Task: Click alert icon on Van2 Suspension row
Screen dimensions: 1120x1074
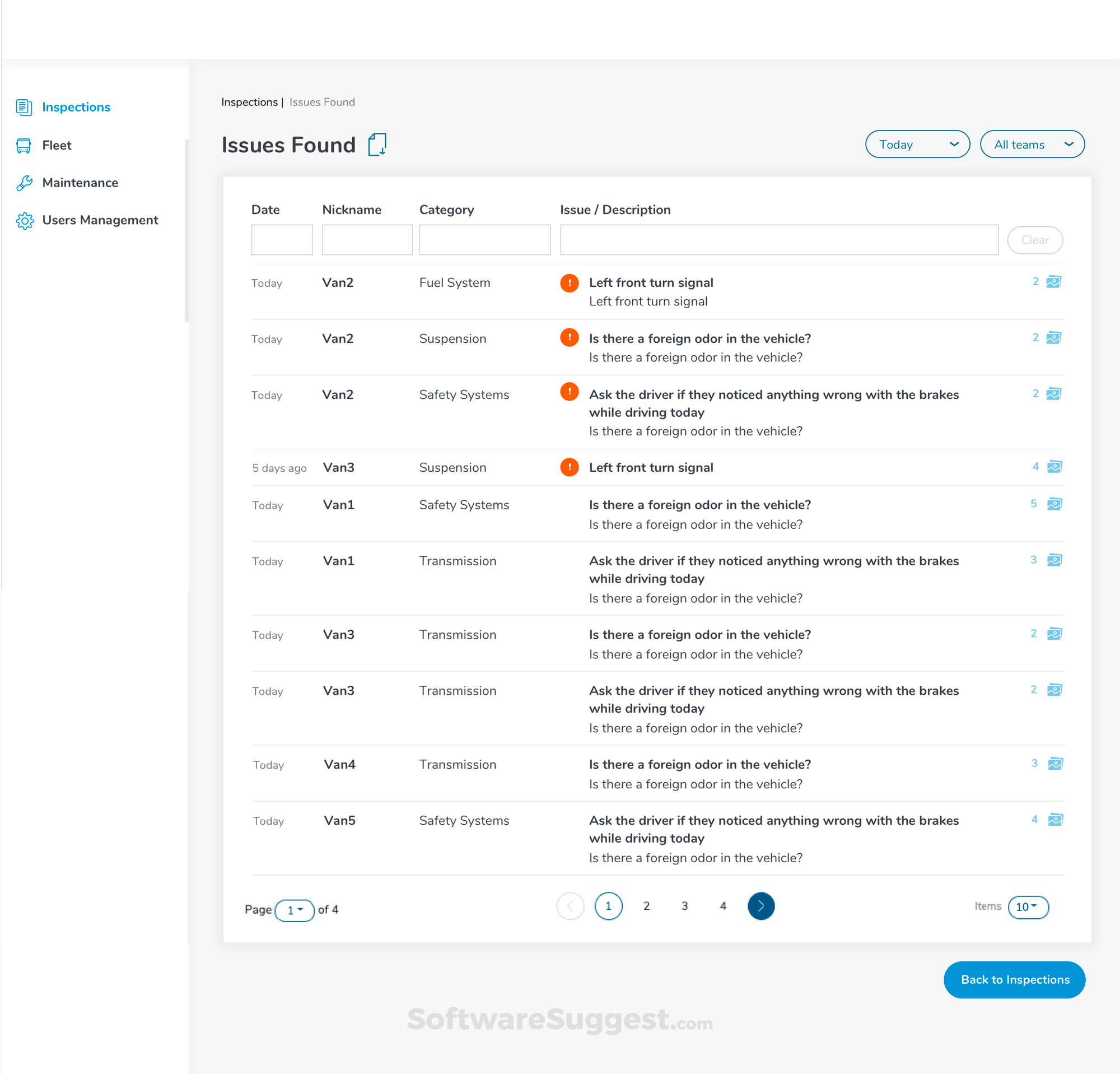Action: click(x=569, y=338)
